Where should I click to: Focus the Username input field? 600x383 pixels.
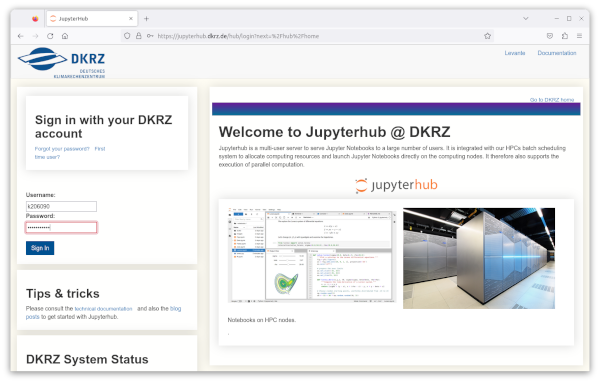click(x=61, y=206)
